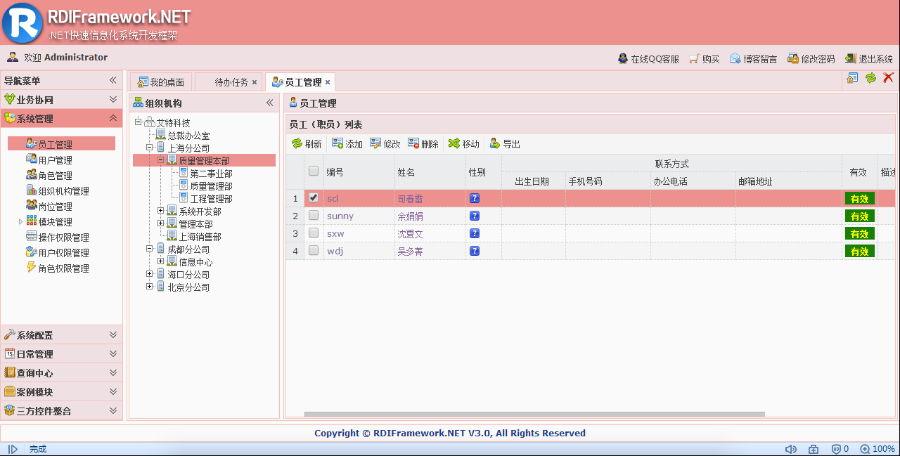Close the 待办任务 tab
The height and width of the screenshot is (456, 900).
254,82
